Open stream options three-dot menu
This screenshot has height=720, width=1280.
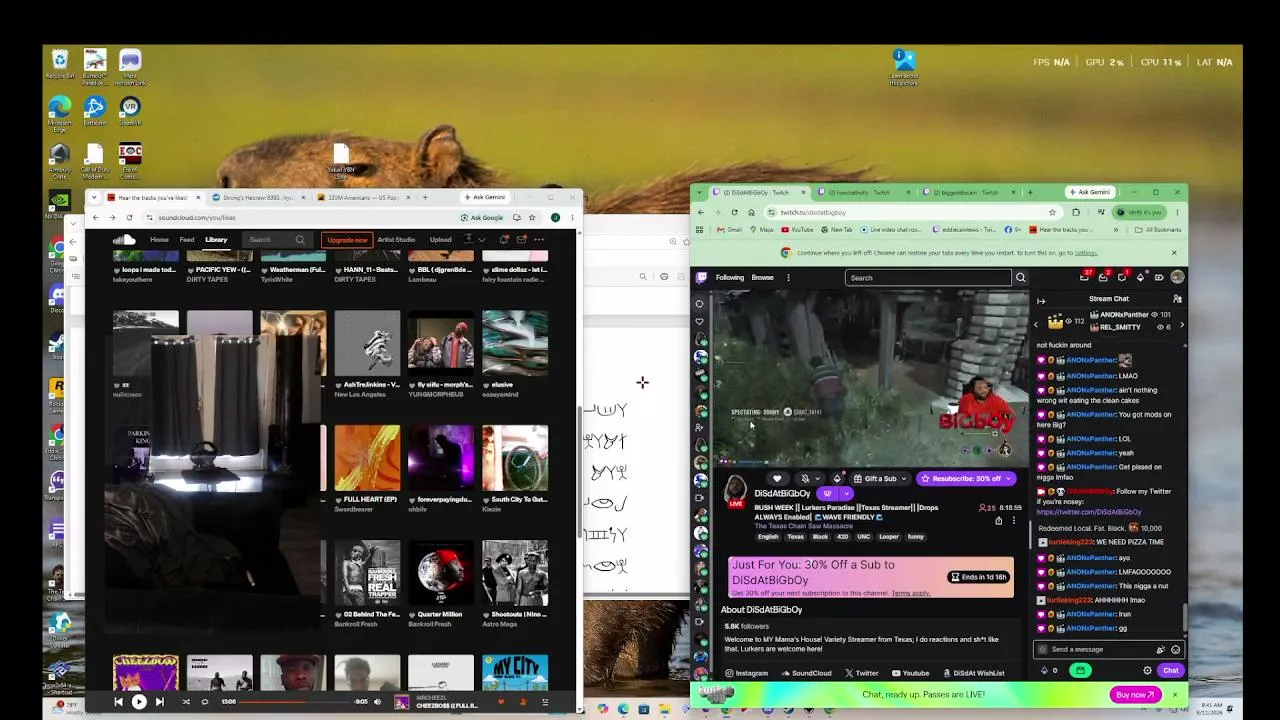pos(1013,520)
